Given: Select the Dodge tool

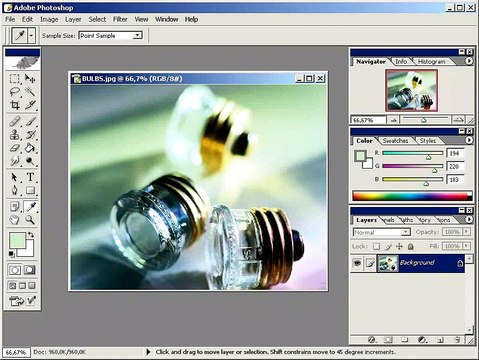Looking at the screenshot, I should tap(30, 161).
